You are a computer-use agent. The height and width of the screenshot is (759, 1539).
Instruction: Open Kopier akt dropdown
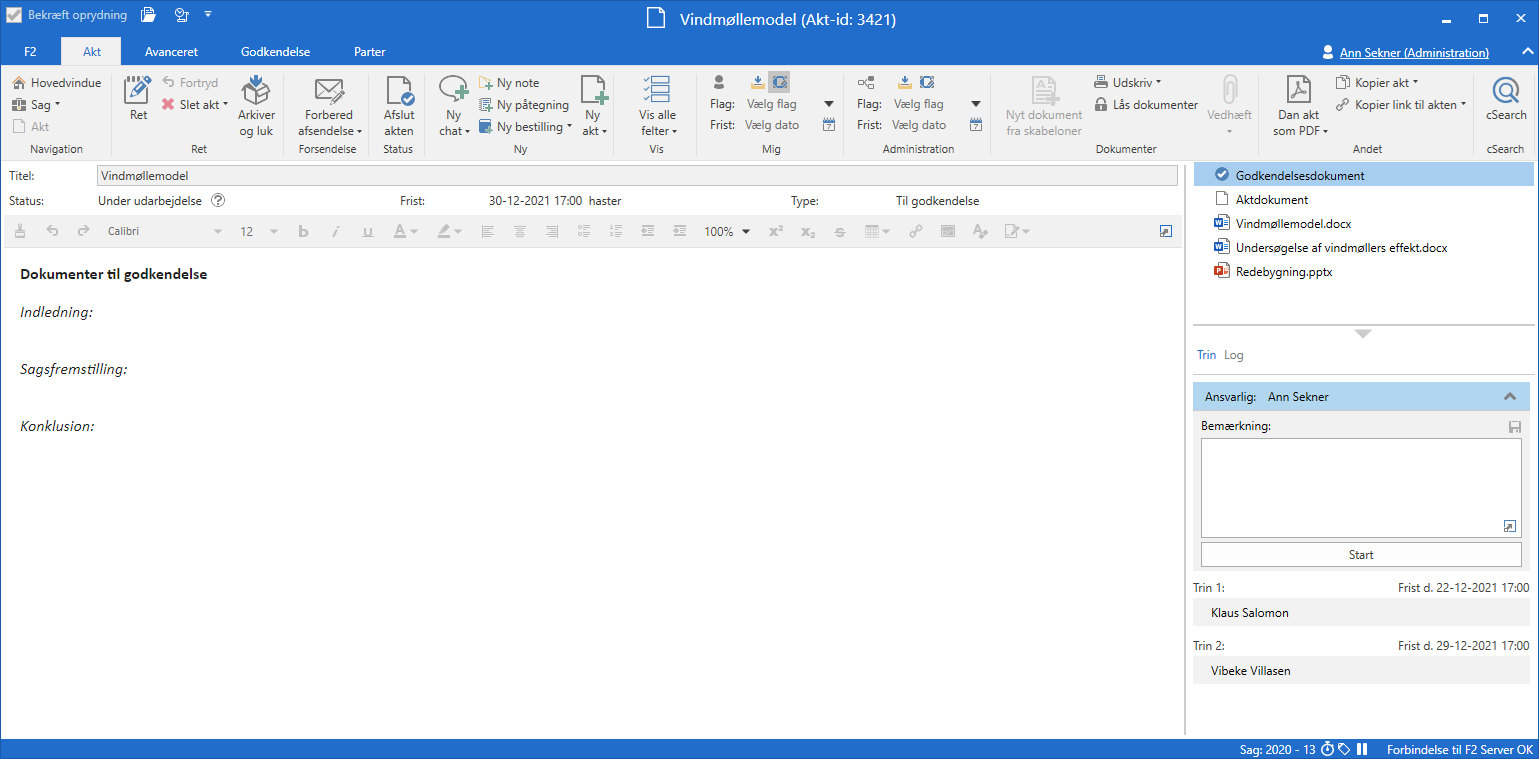[1377, 82]
